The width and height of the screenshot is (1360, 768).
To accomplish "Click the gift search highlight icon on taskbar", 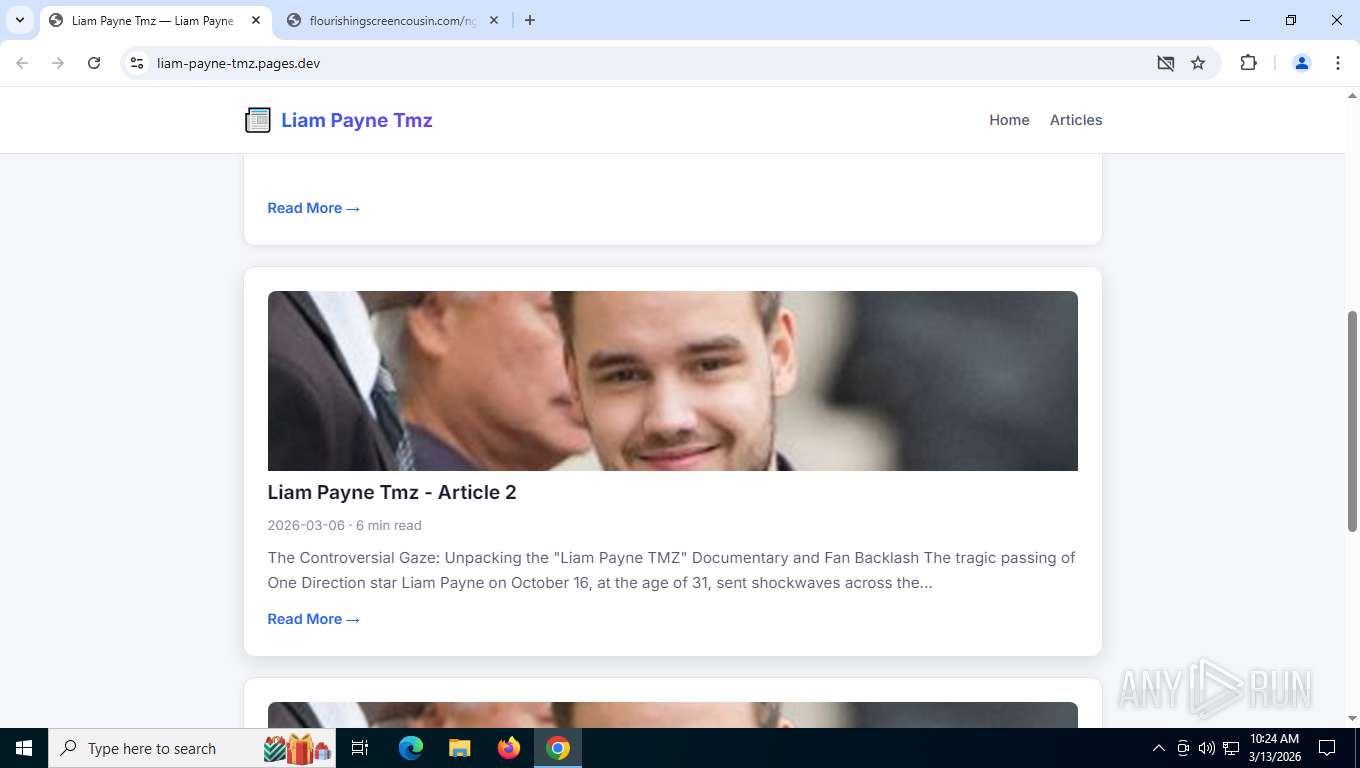I will [x=298, y=748].
